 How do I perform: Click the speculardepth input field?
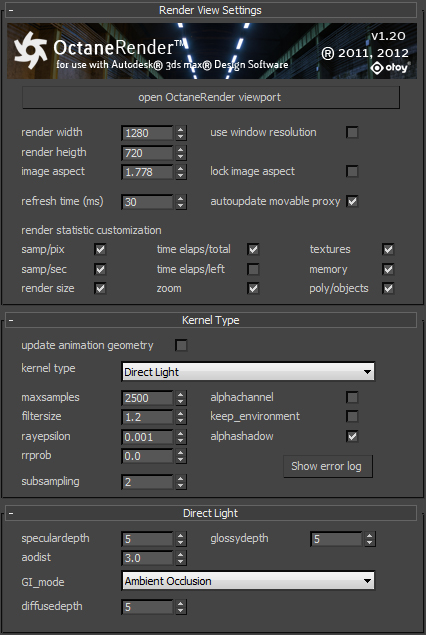coord(147,539)
